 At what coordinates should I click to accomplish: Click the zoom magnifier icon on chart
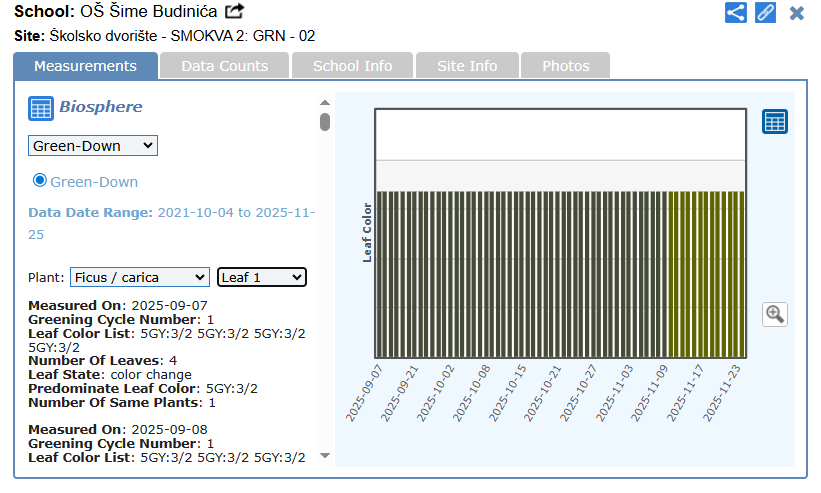[774, 314]
